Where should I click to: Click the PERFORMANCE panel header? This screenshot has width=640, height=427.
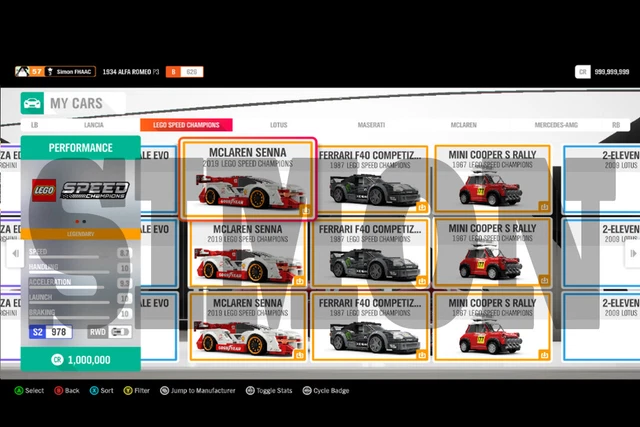coord(81,148)
